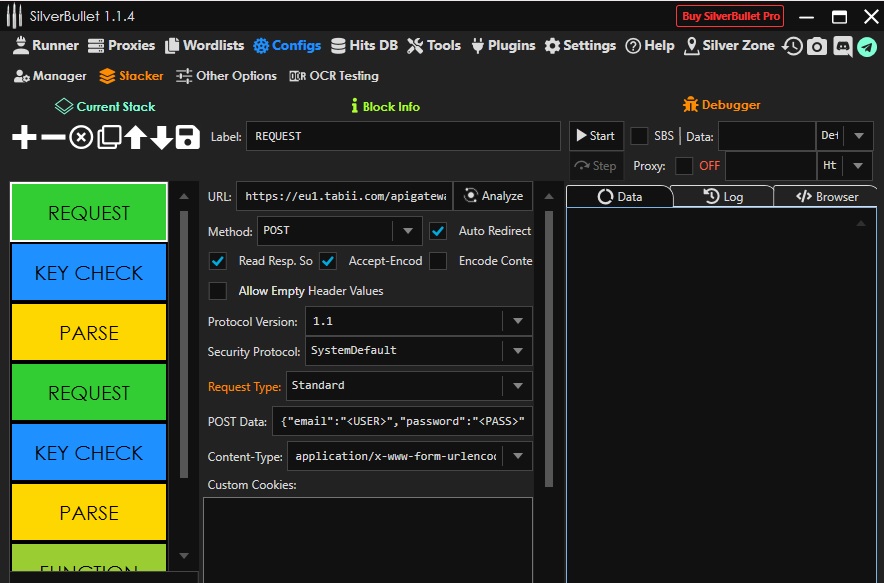Screen dimensions: 884x583
Task: Open the Wordlists menu
Action: tap(204, 46)
